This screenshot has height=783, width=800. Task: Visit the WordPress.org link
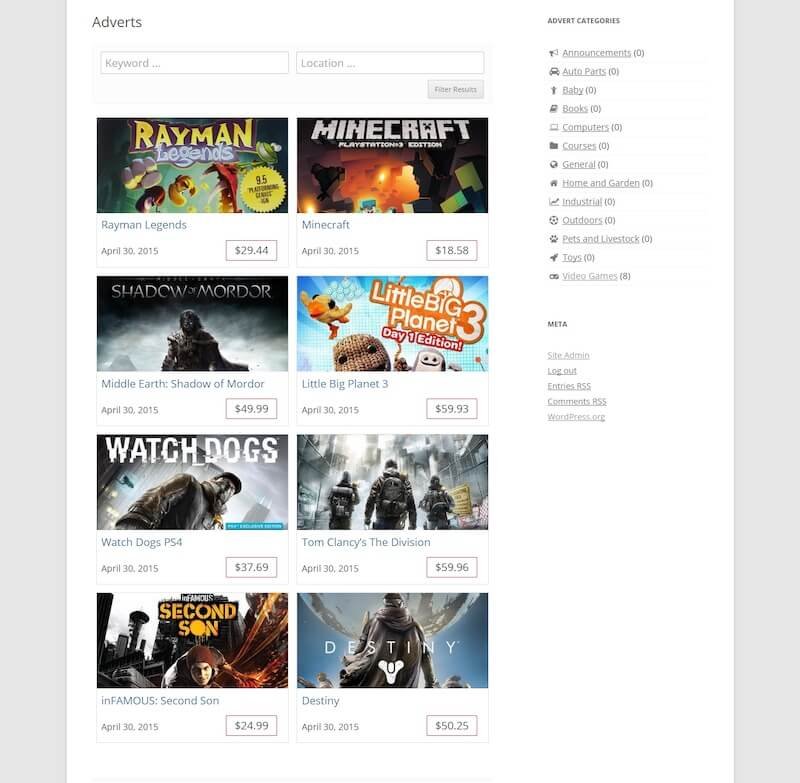(x=576, y=417)
